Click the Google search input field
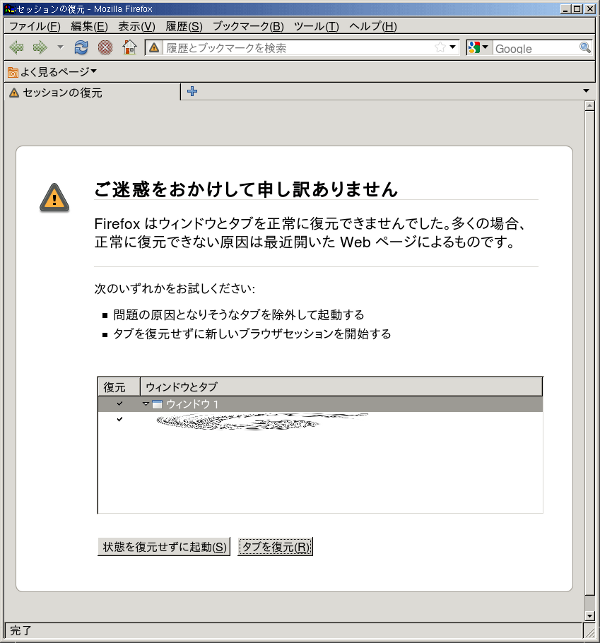The image size is (600, 643). (535, 48)
